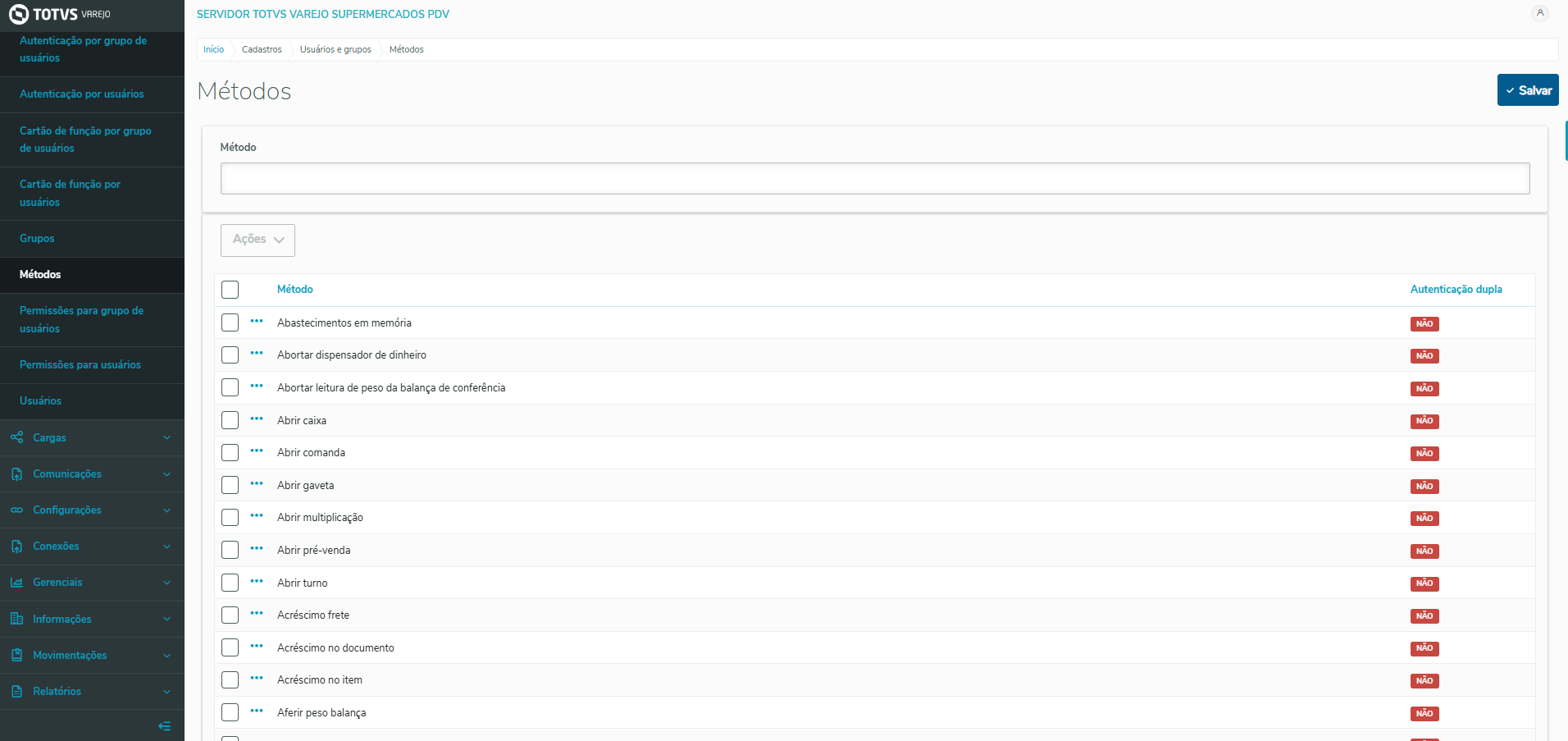
Task: Open row options for Acréscimo no item
Action: [x=257, y=678]
